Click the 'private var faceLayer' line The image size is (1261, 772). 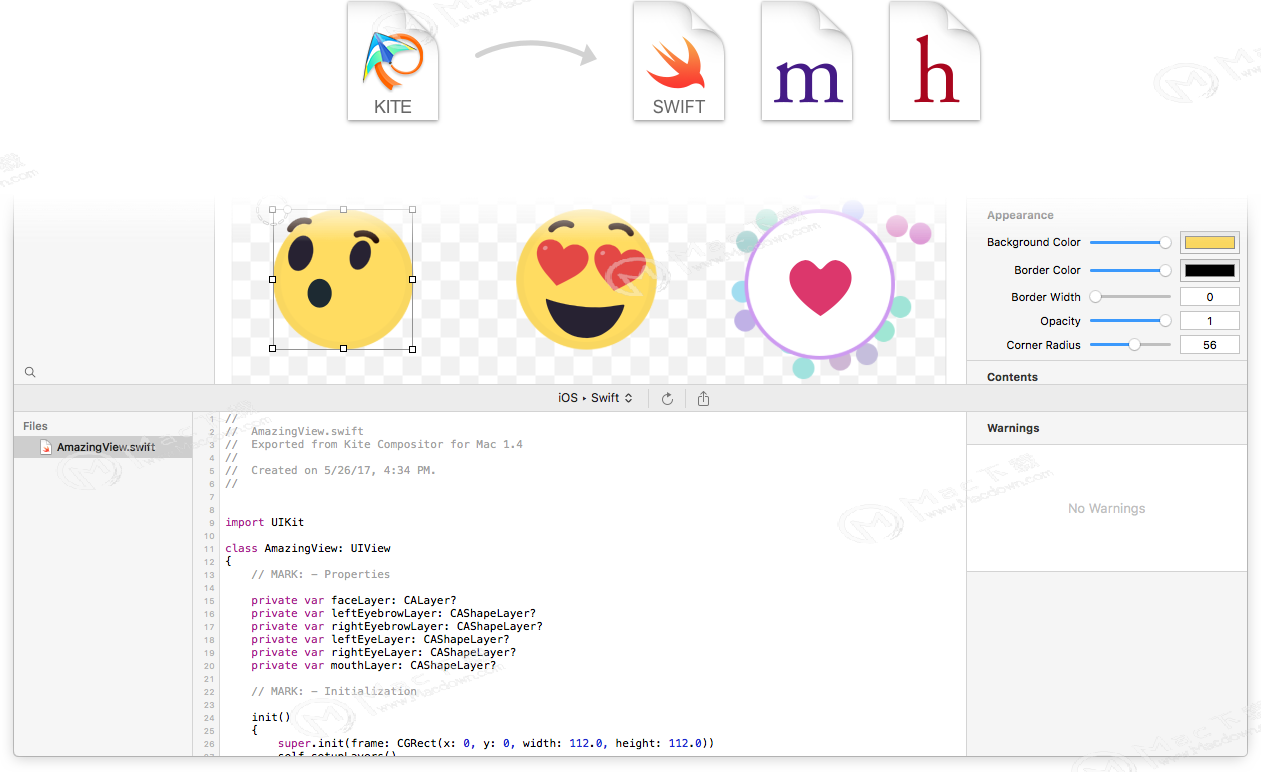(354, 601)
